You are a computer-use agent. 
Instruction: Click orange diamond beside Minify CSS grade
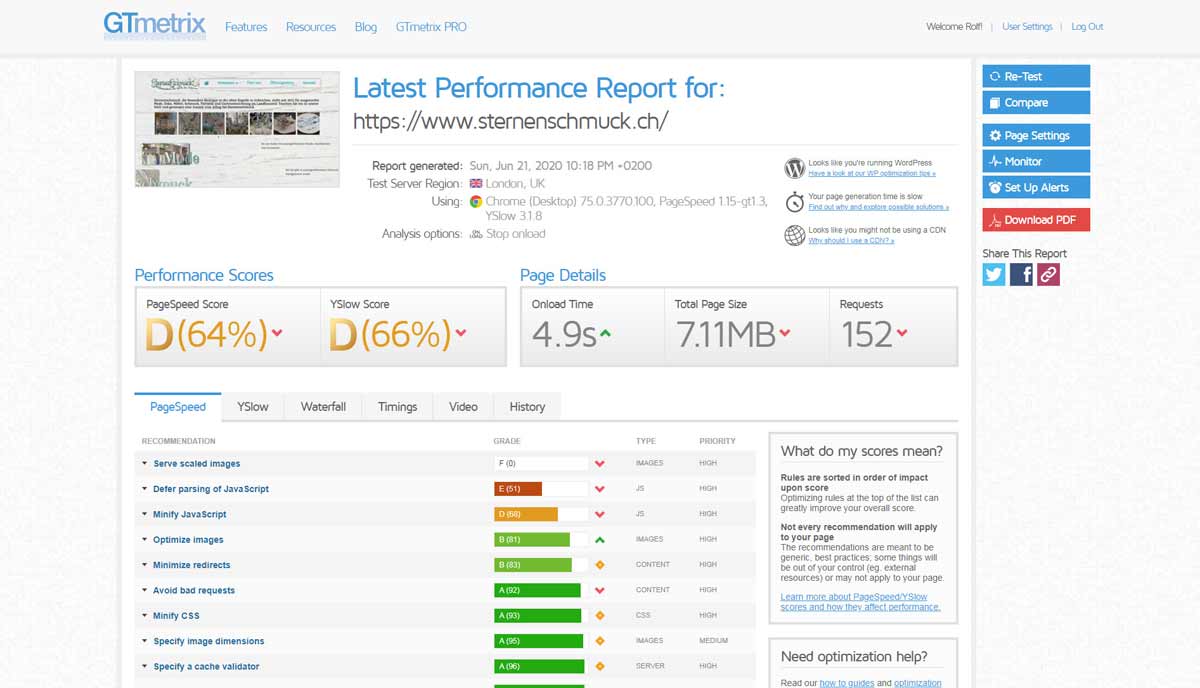pos(600,615)
